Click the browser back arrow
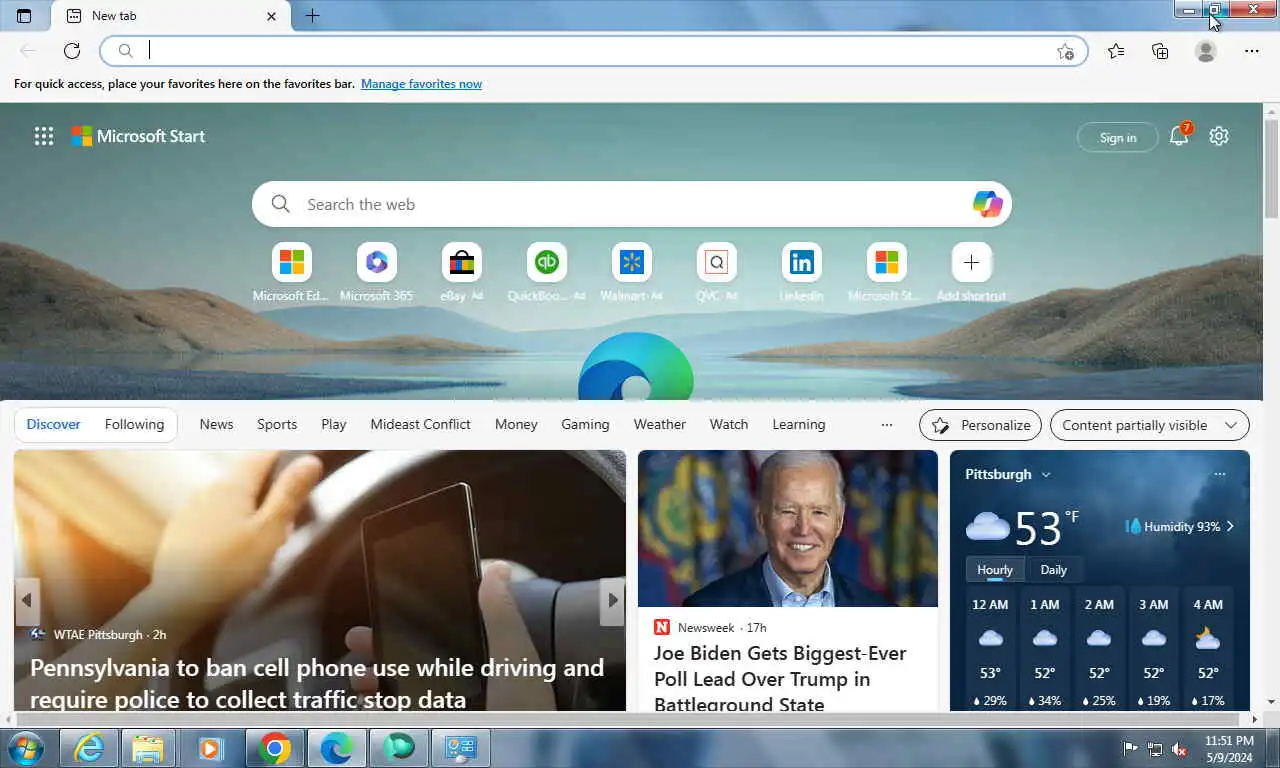The width and height of the screenshot is (1280, 768). pos(28,51)
